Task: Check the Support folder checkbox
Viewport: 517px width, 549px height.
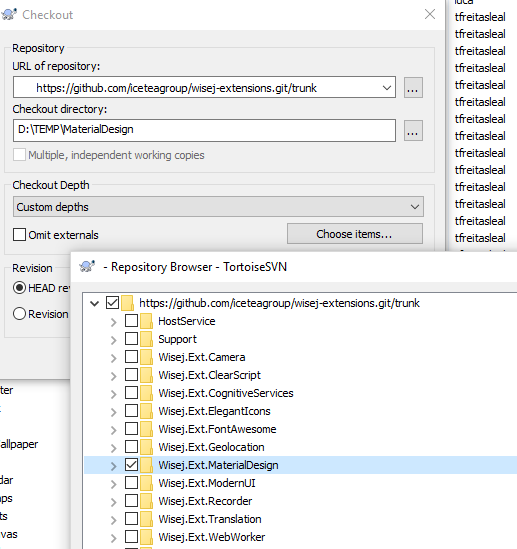Action: 131,339
